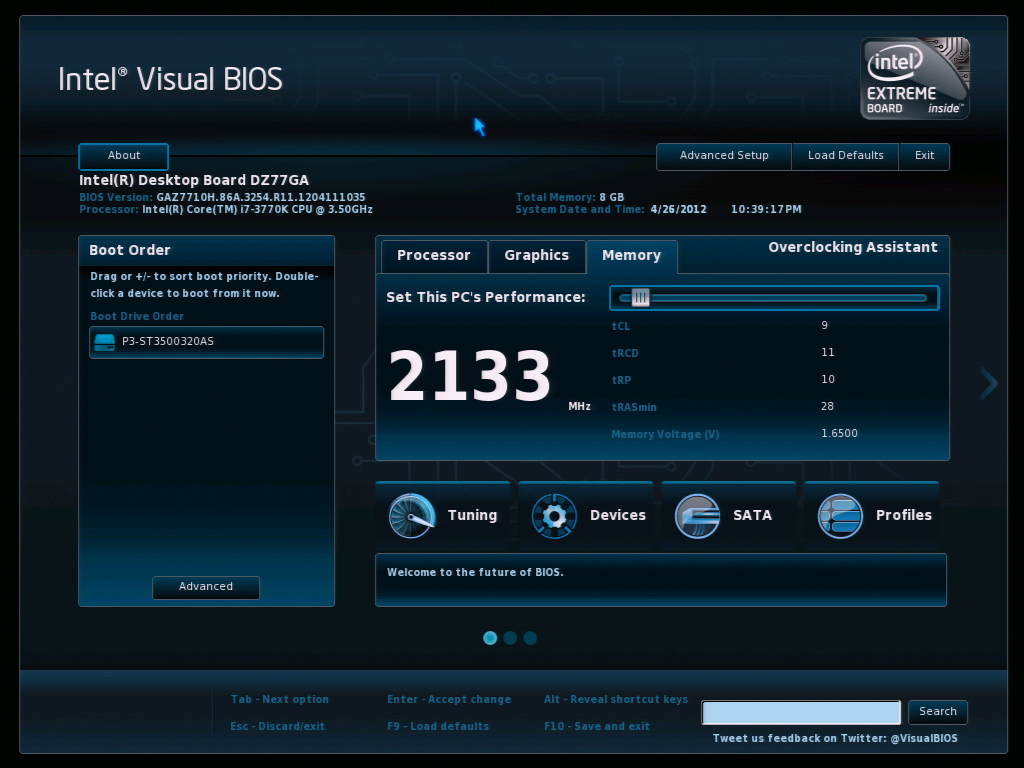Viewport: 1024px width, 768px height.
Task: Select the second page indicator dot
Action: [x=510, y=638]
